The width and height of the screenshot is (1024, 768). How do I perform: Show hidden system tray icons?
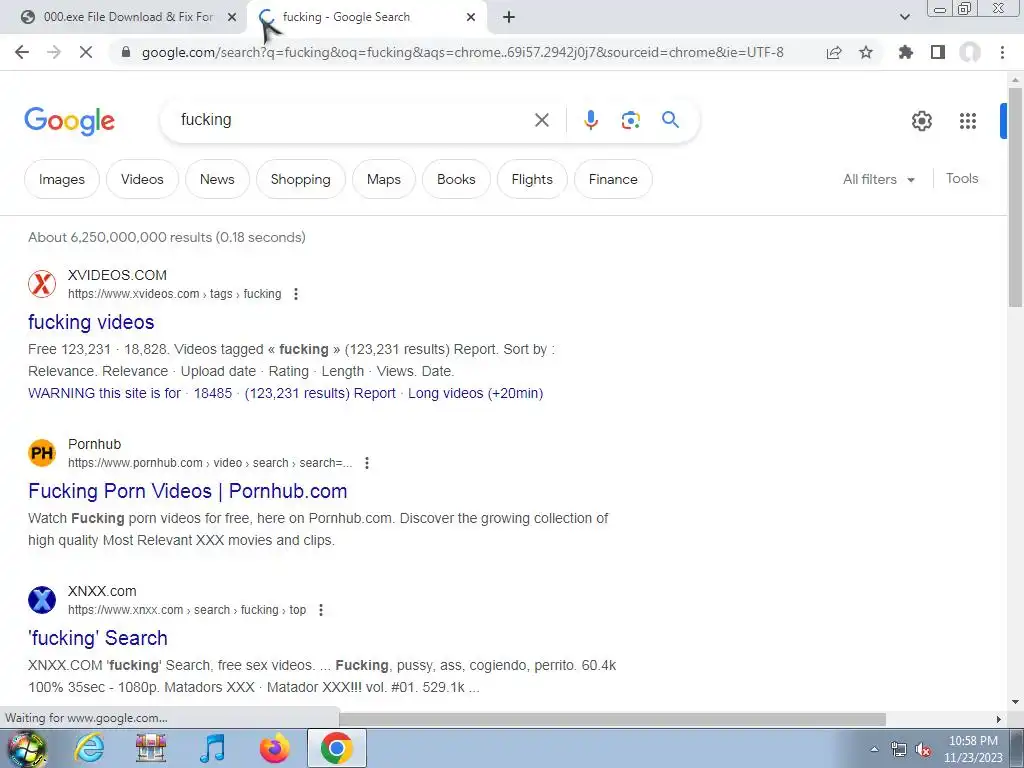[874, 750]
